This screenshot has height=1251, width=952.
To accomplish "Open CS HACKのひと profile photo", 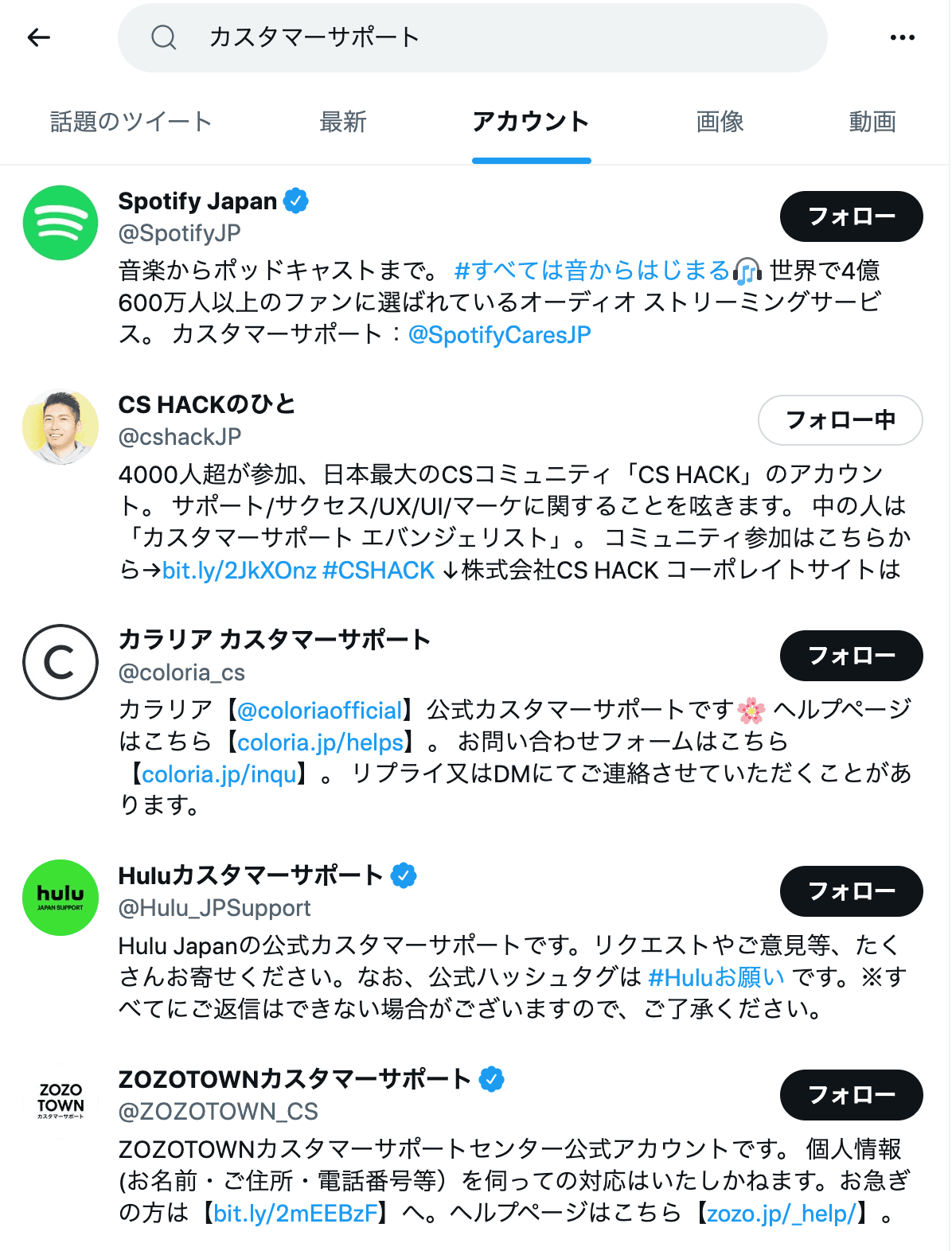I will click(60, 427).
